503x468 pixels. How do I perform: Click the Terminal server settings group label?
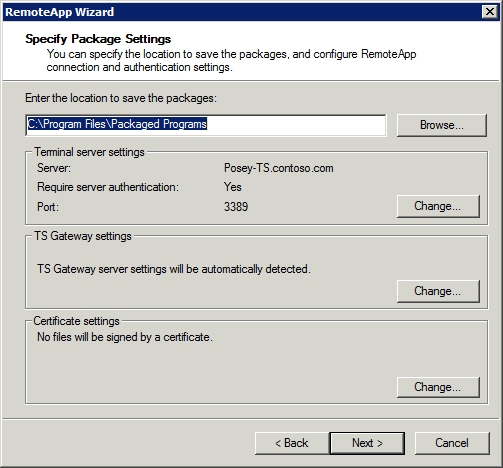click(x=89, y=152)
